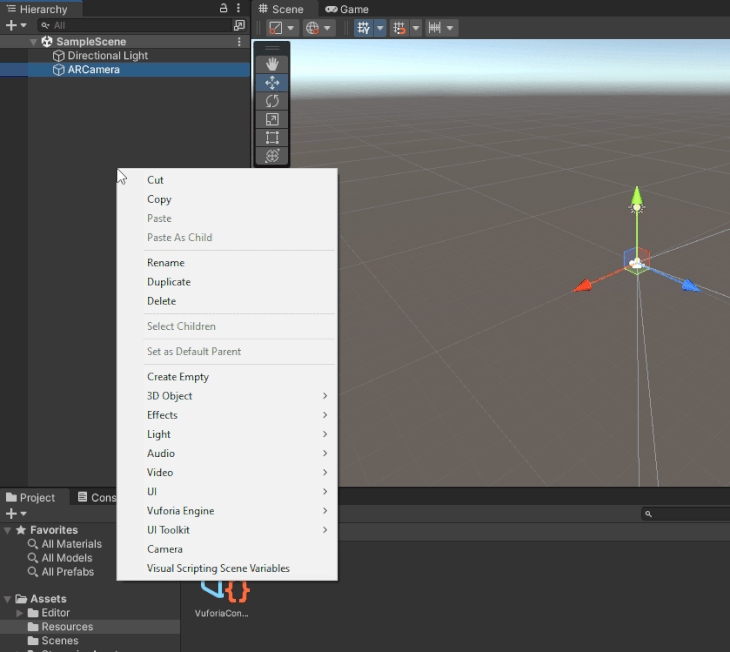Open UI submenu

coord(227,491)
